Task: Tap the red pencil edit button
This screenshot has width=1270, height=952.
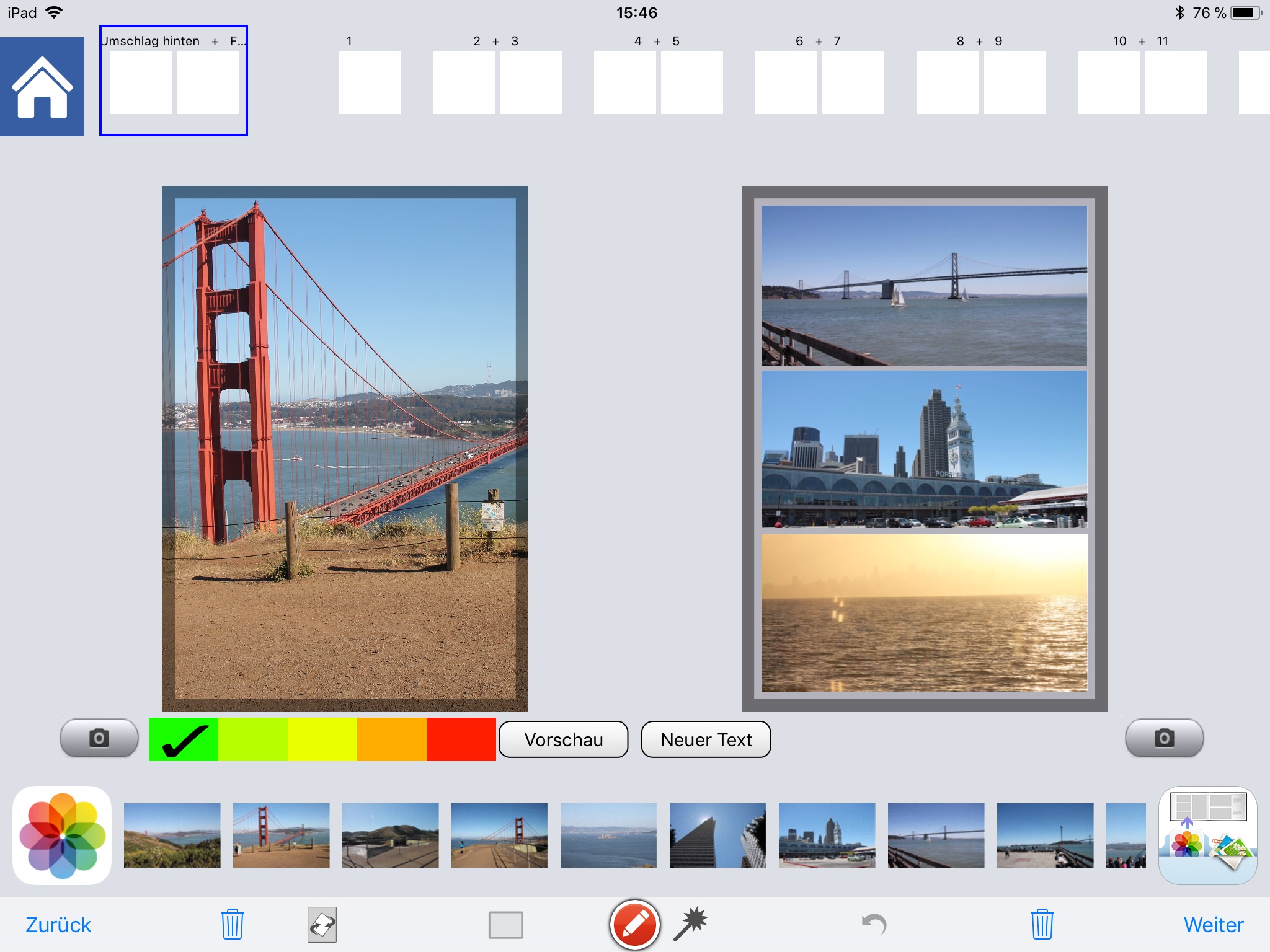Action: pyautogui.click(x=634, y=925)
